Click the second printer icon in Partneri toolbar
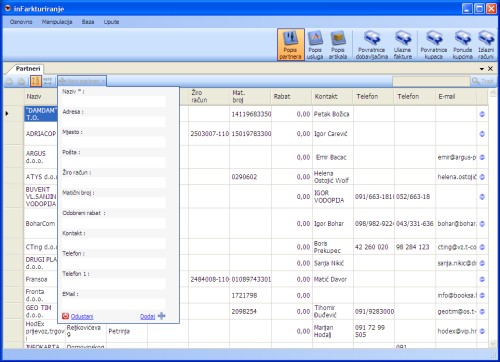 (x=21, y=81)
